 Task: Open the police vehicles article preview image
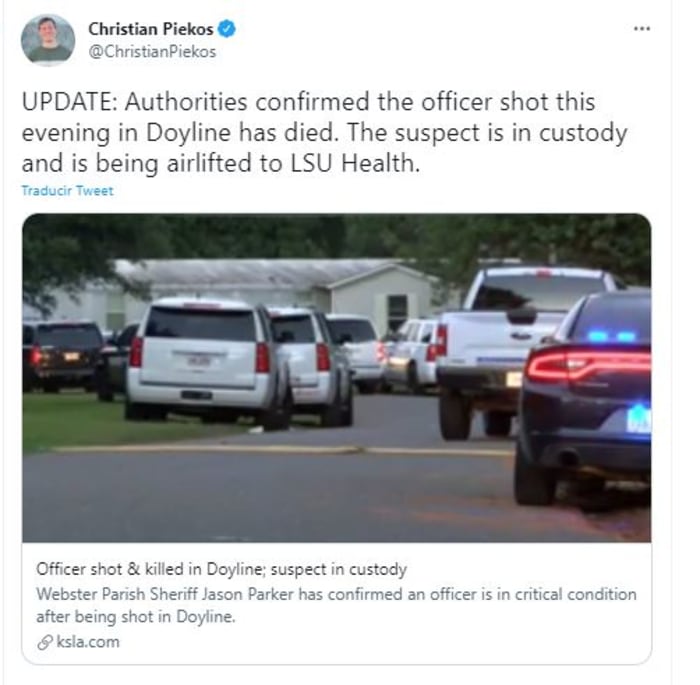pos(337,378)
